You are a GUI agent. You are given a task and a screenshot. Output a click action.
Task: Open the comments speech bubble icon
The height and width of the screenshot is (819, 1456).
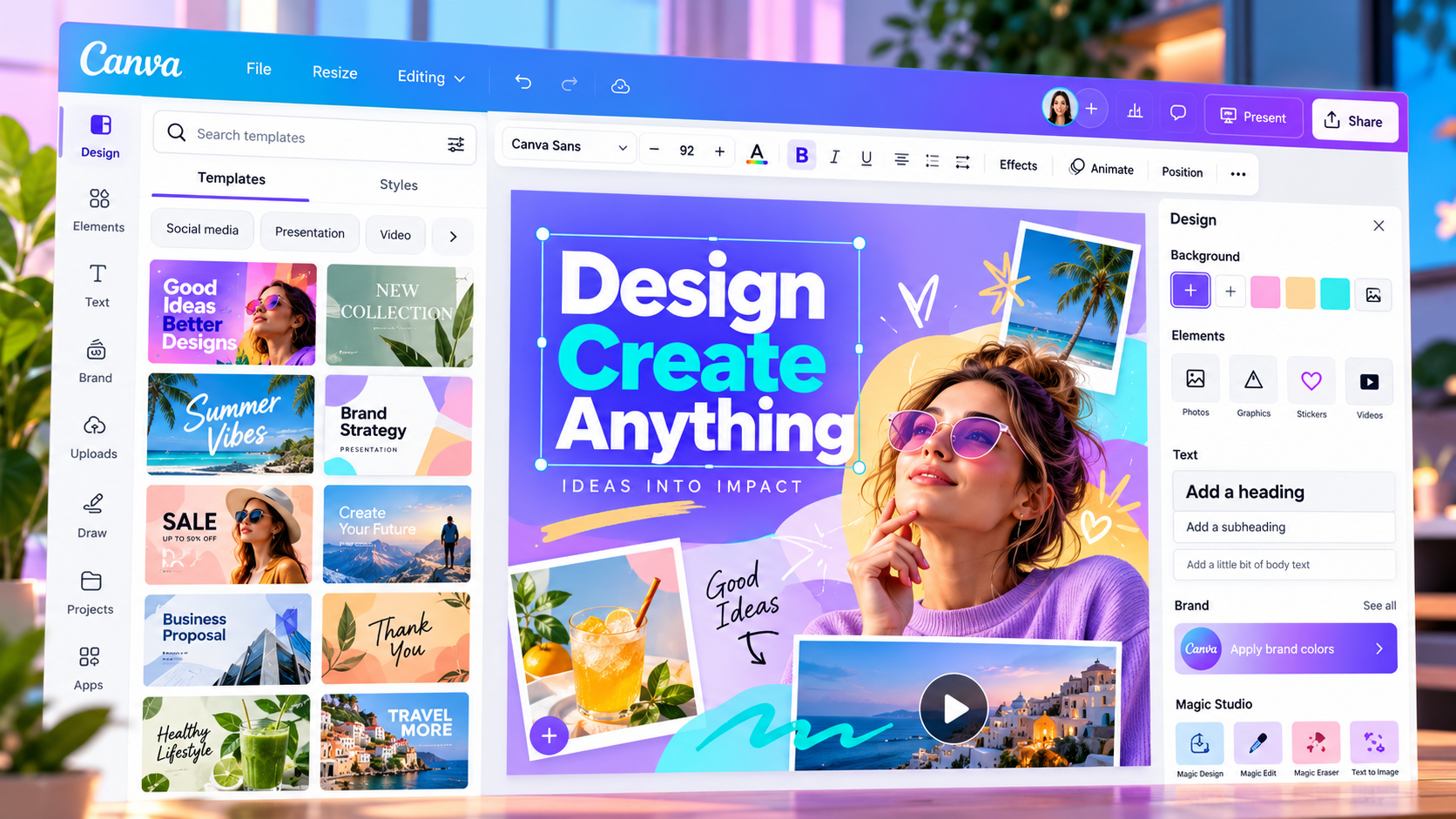pyautogui.click(x=1178, y=112)
